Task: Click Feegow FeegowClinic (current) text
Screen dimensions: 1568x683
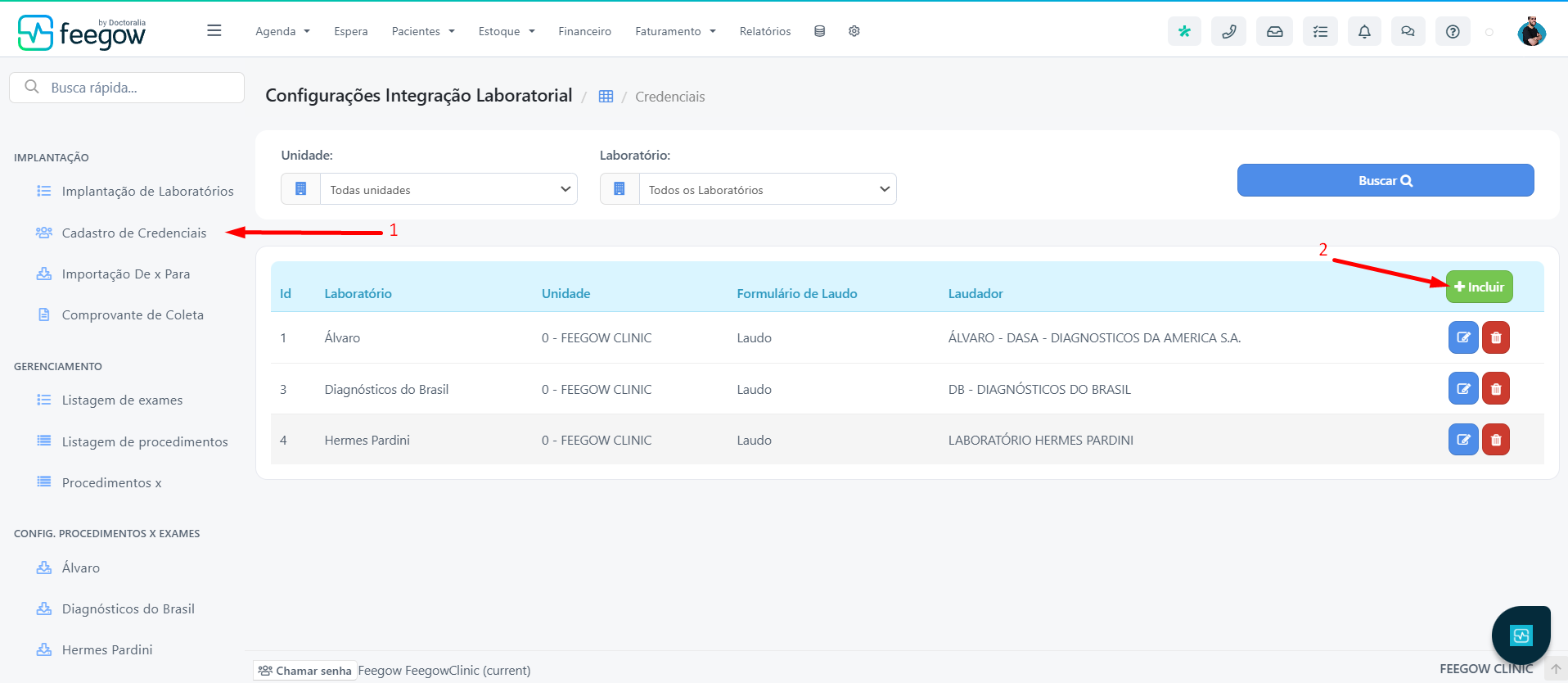Action: 444,670
